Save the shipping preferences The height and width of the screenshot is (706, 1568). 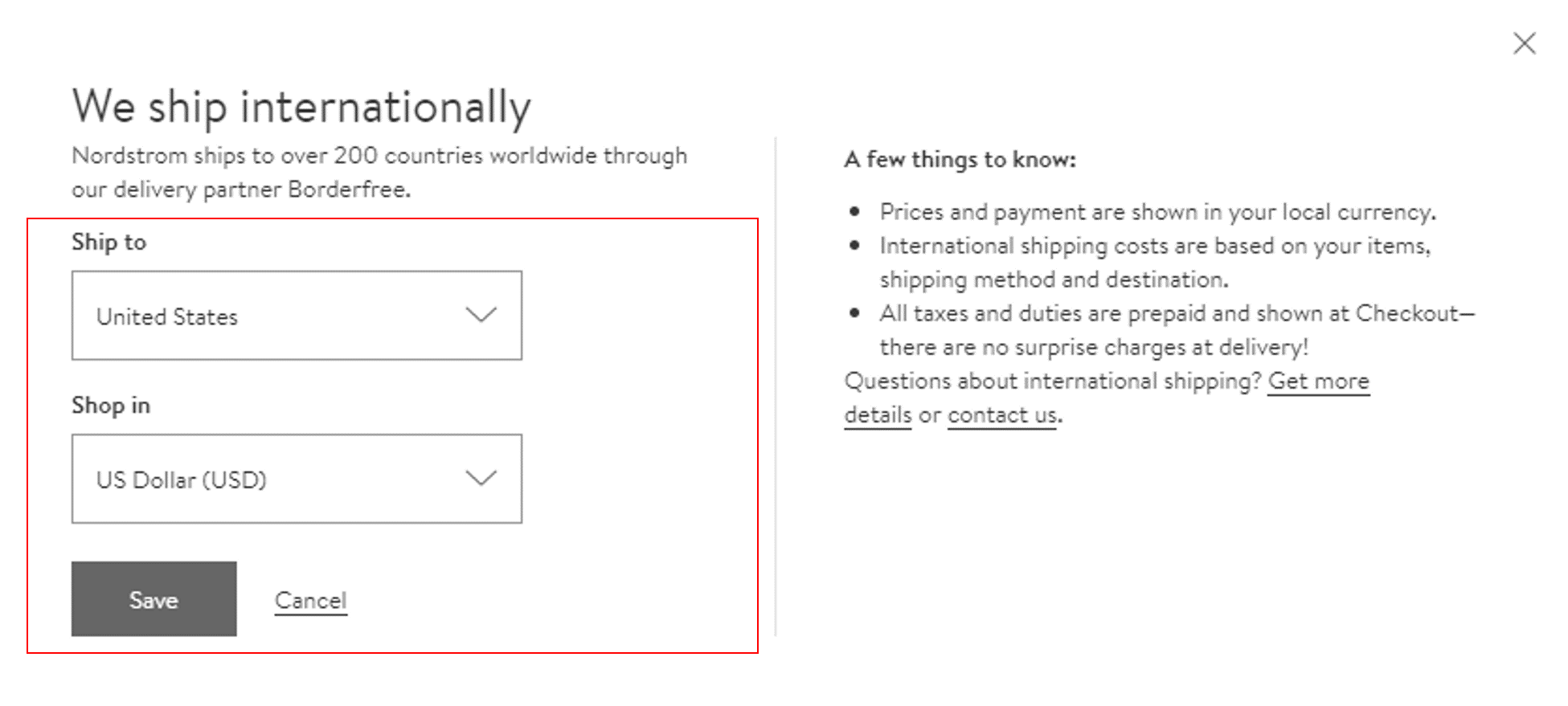coord(154,599)
